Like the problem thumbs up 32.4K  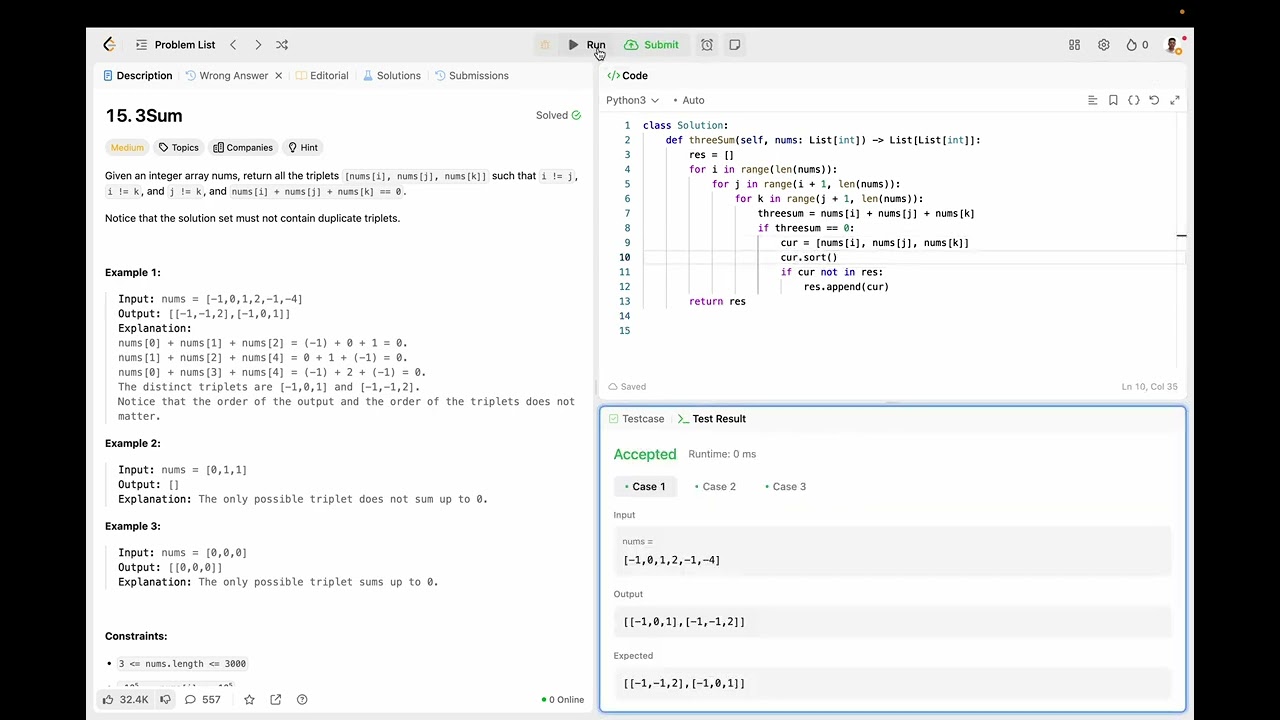pyautogui.click(x=125, y=699)
